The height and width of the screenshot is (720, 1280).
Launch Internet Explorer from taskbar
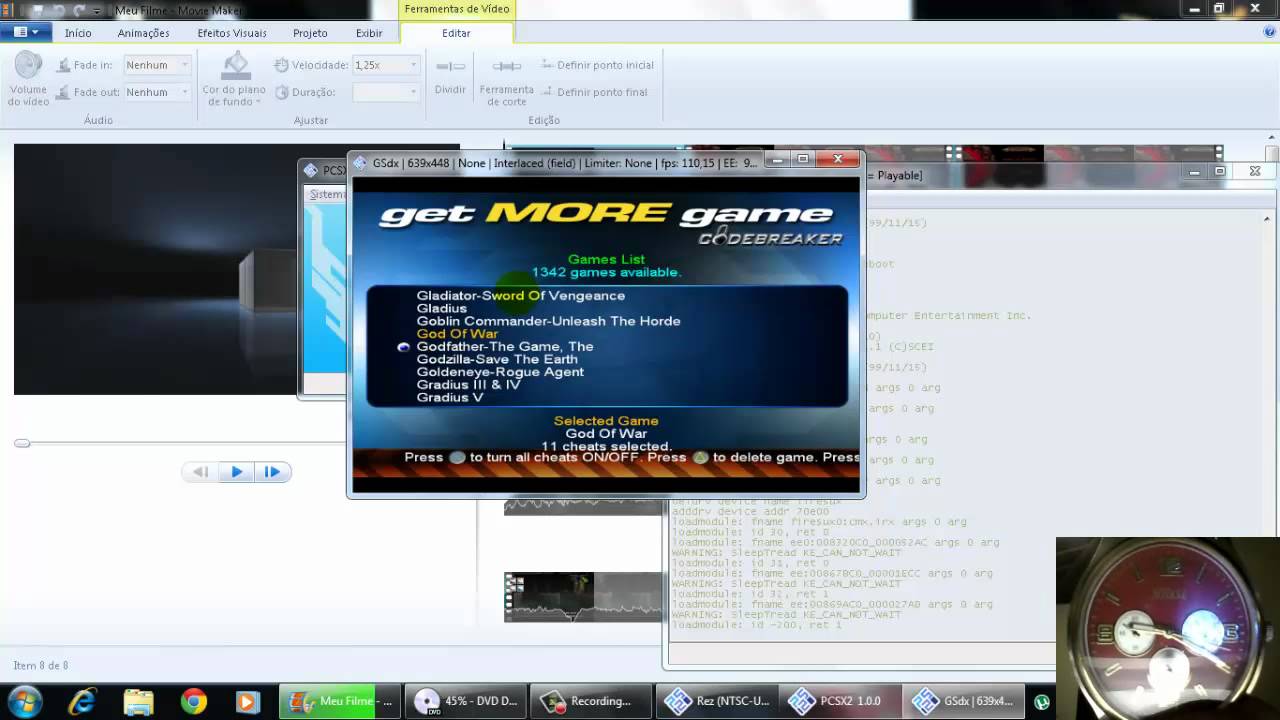point(82,702)
